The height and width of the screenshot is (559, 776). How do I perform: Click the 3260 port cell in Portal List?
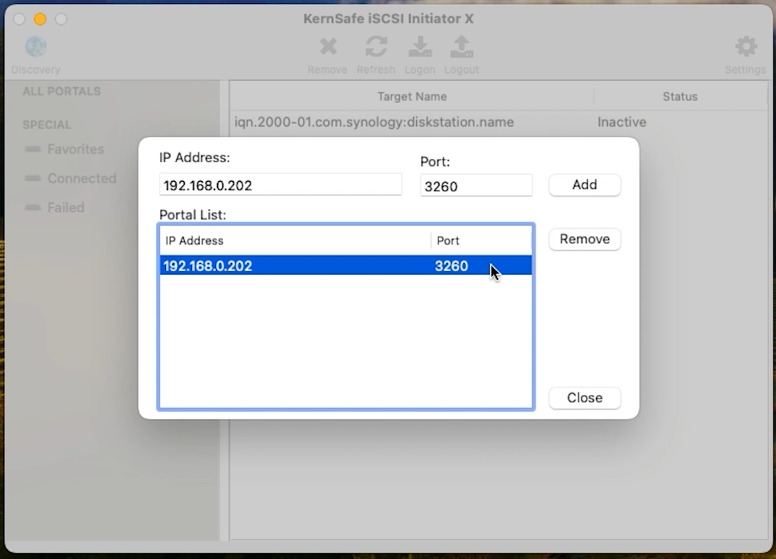click(451, 266)
